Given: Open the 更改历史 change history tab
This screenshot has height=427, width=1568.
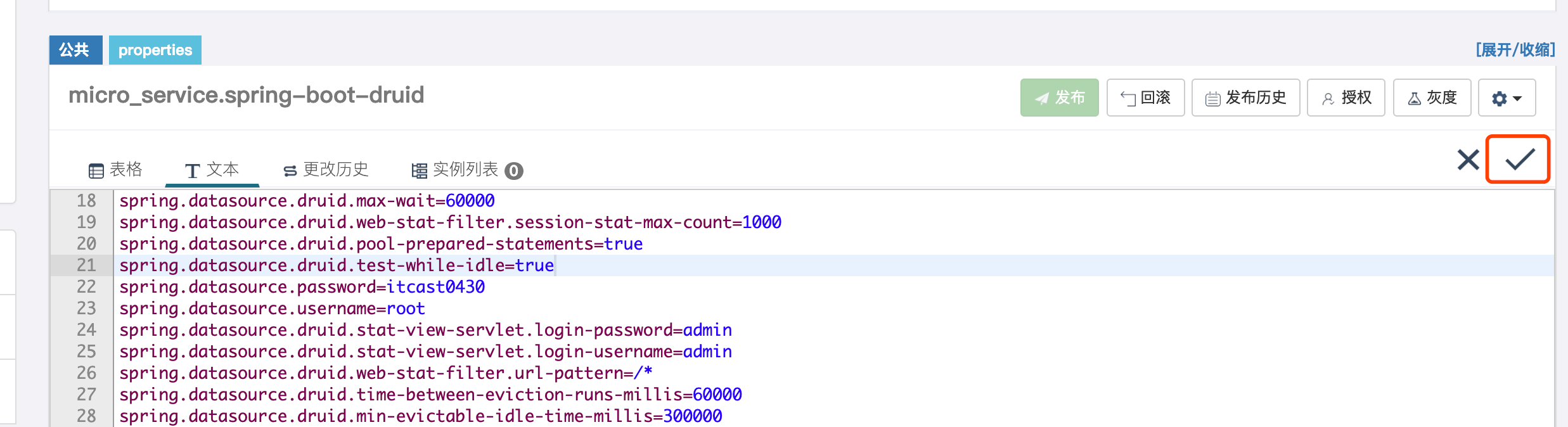Looking at the screenshot, I should click(x=326, y=170).
